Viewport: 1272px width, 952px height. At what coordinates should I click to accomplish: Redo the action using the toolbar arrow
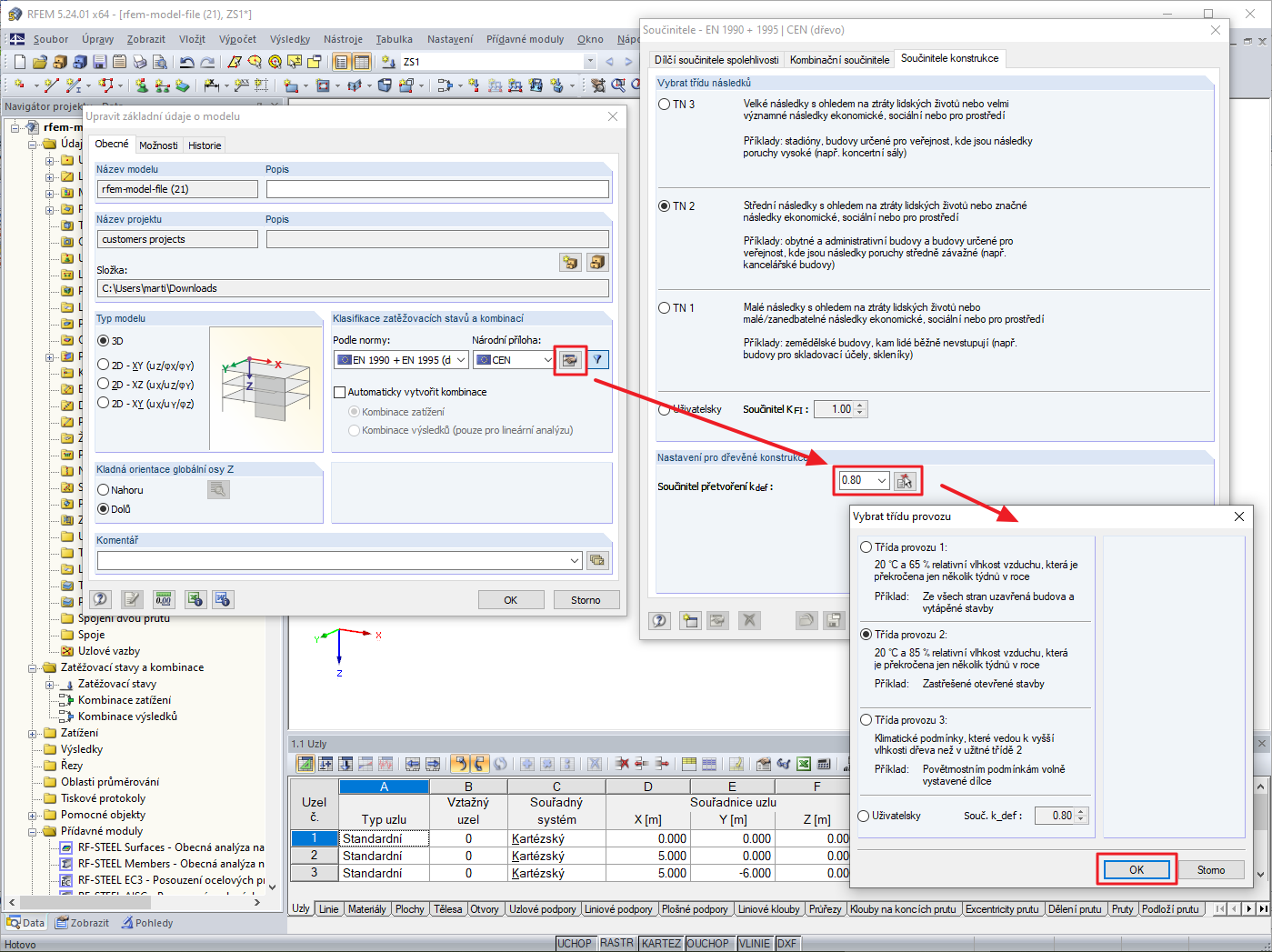point(207,62)
